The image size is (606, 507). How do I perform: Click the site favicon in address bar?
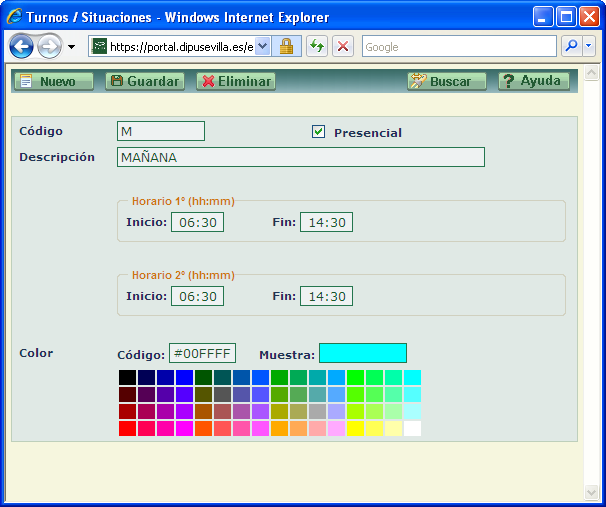100,46
